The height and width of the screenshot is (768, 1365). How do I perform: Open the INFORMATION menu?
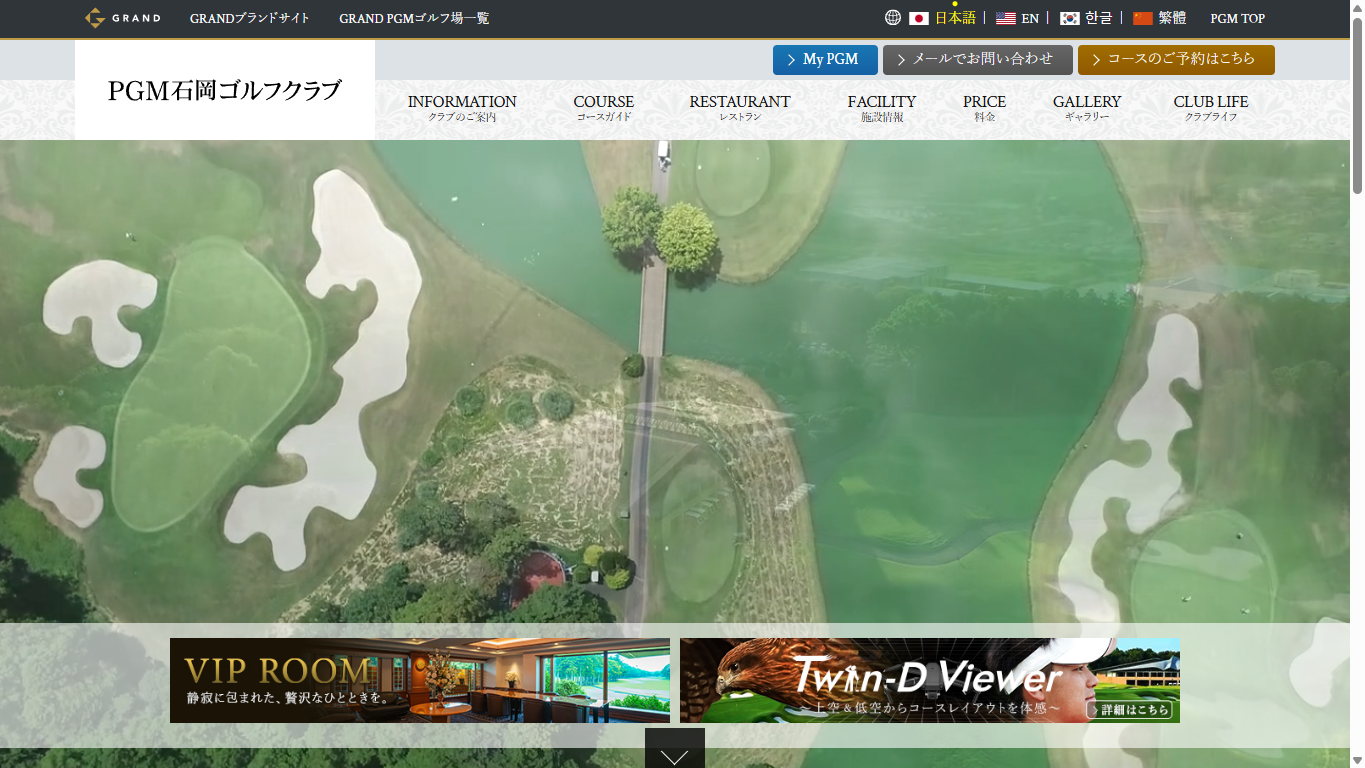pyautogui.click(x=462, y=108)
